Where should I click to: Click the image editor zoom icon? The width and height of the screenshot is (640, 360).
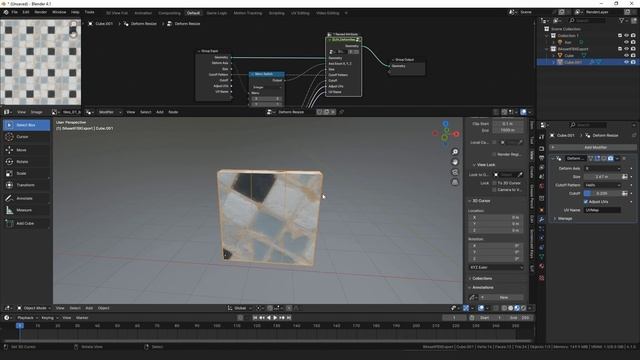73,25
